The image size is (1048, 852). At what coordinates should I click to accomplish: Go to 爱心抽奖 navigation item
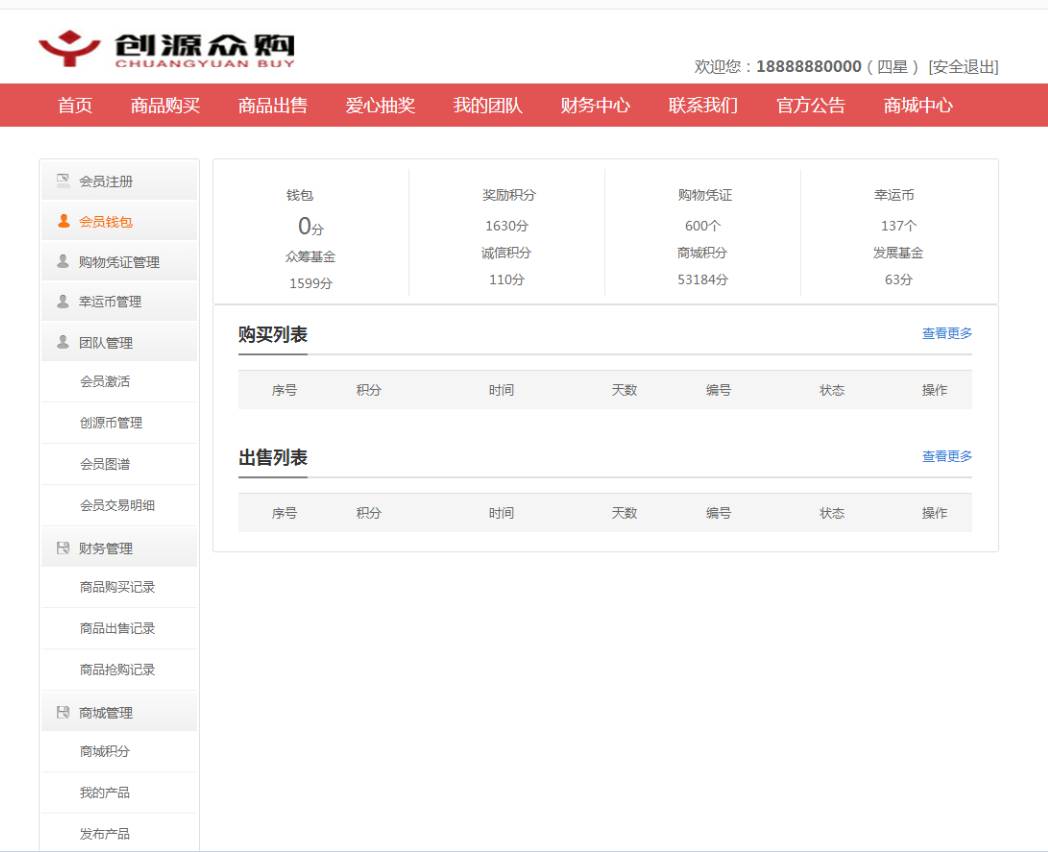click(380, 105)
